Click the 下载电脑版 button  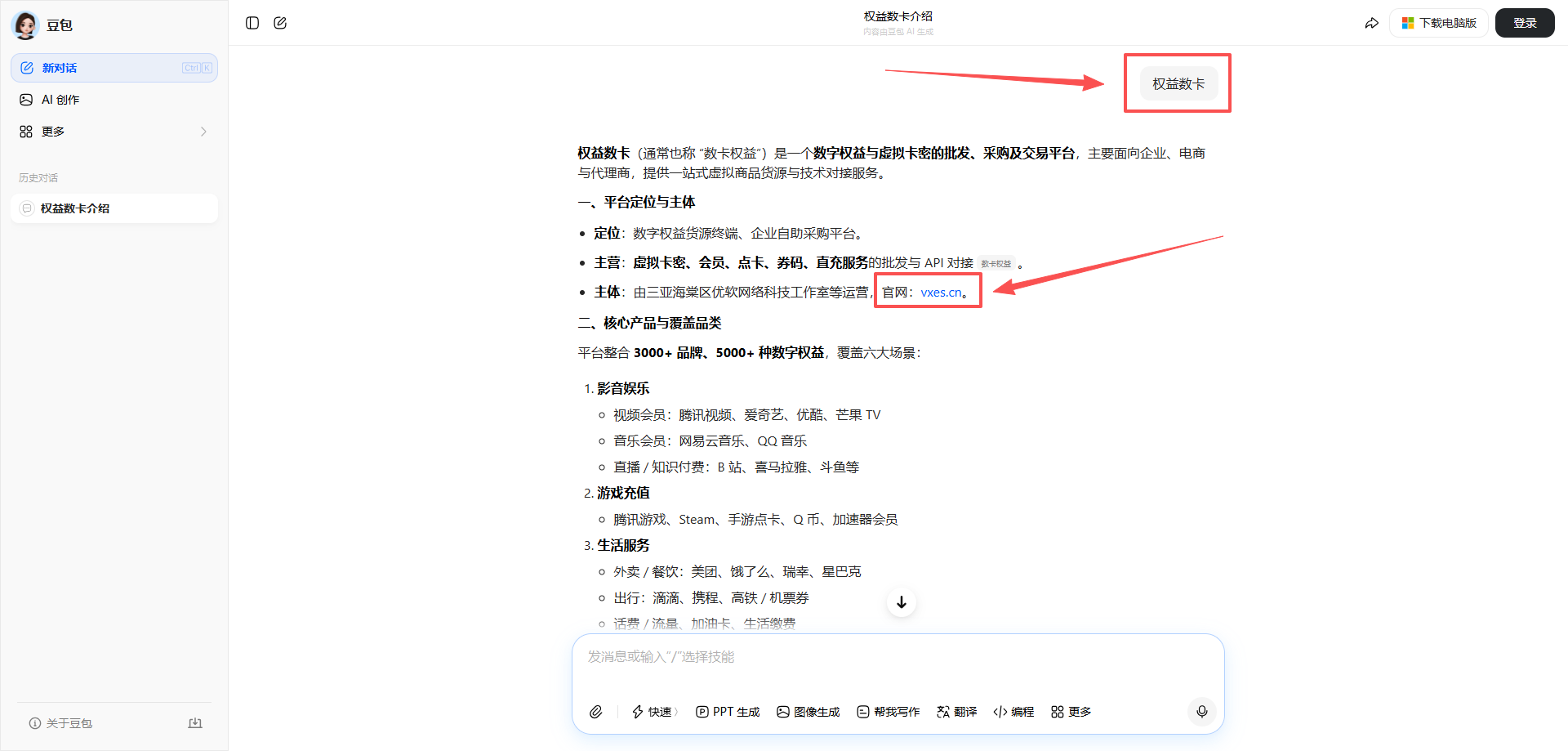1438,23
